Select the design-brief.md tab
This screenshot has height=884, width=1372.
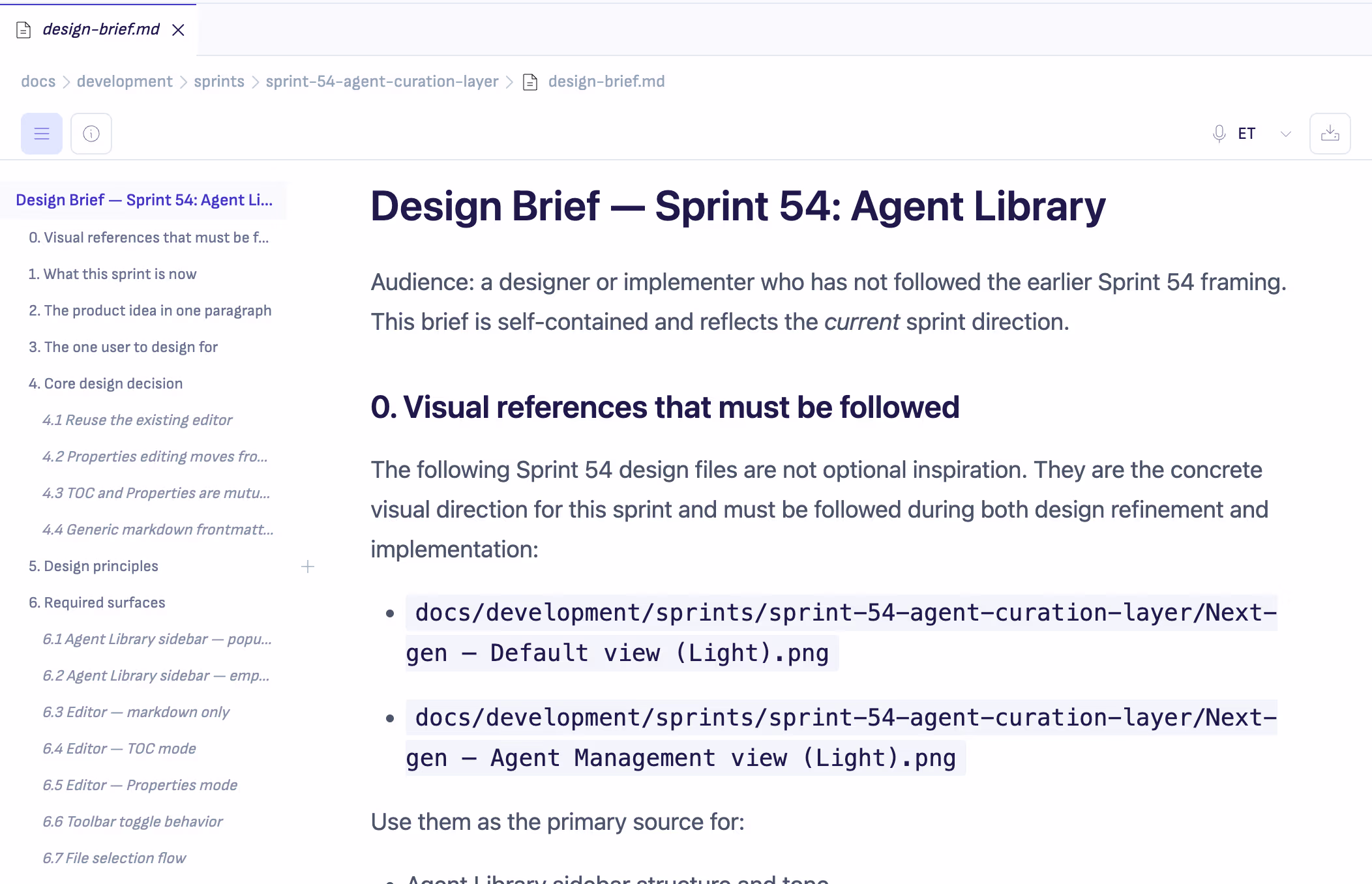(98, 29)
